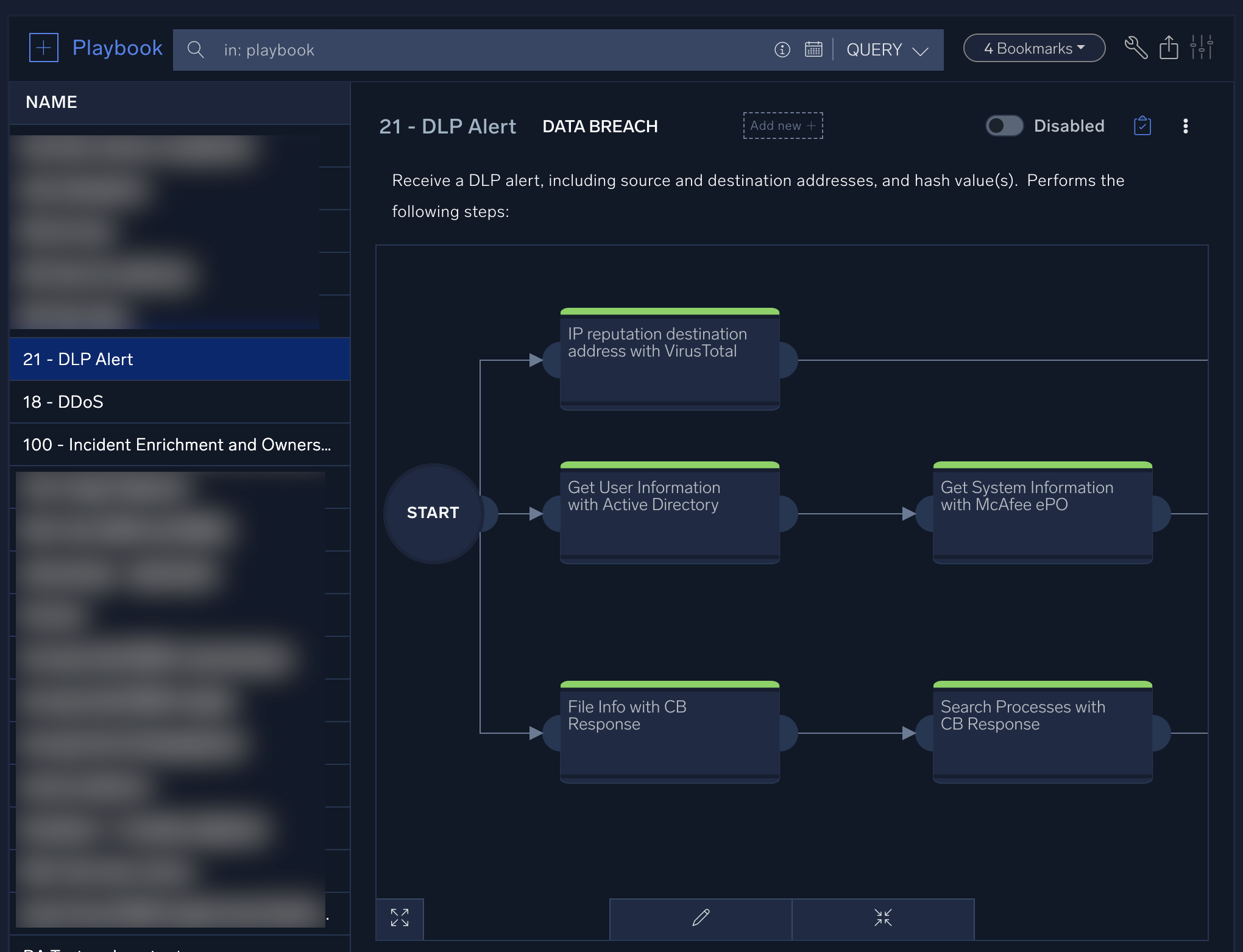The width and height of the screenshot is (1243, 952).
Task: Click the Add new tag button
Action: click(783, 126)
